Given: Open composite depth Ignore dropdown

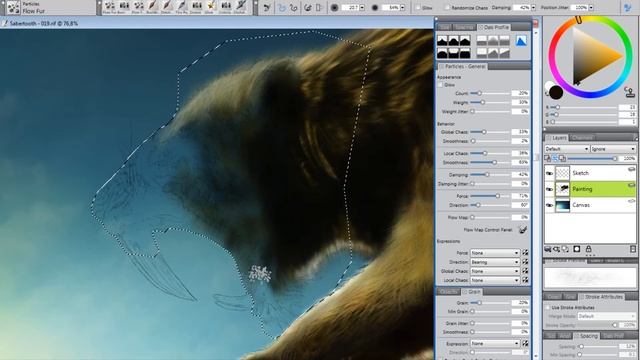Looking at the screenshot, I should pos(613,149).
